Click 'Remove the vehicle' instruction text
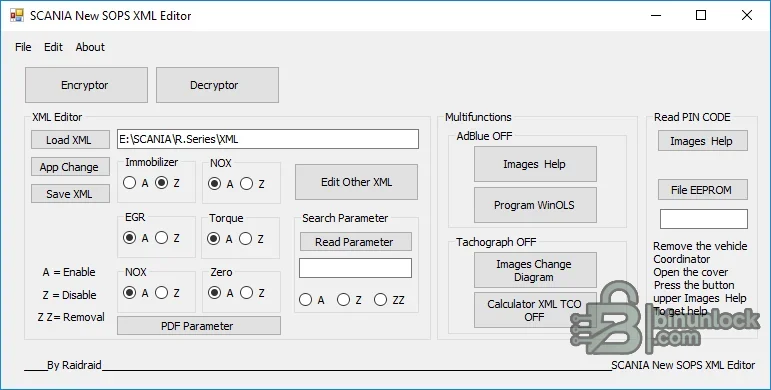Screen dimensions: 771x390 pyautogui.click(x=700, y=246)
